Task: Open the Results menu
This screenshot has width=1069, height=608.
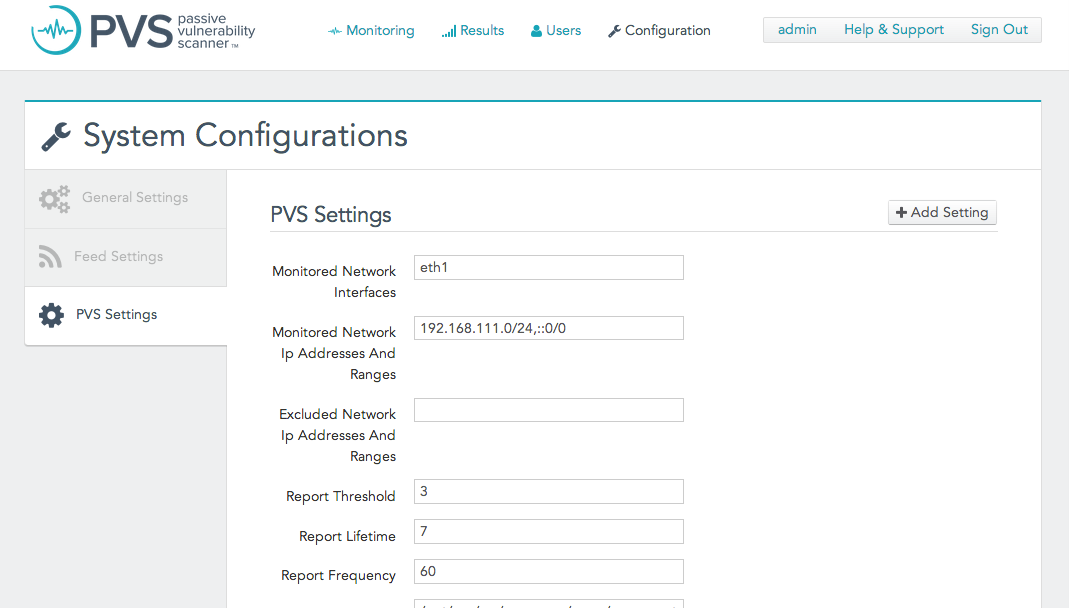Action: tap(473, 31)
